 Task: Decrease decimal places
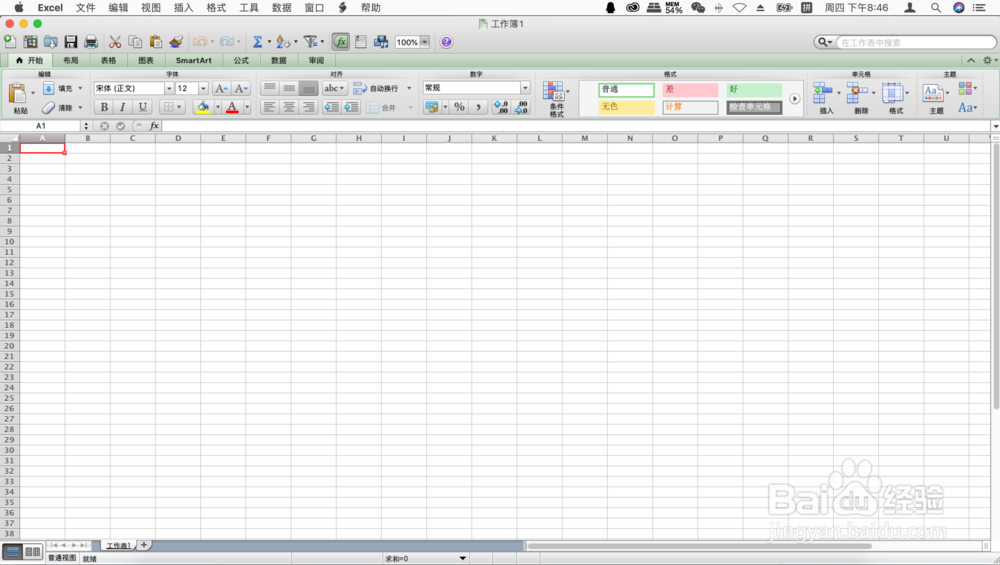pos(521,107)
